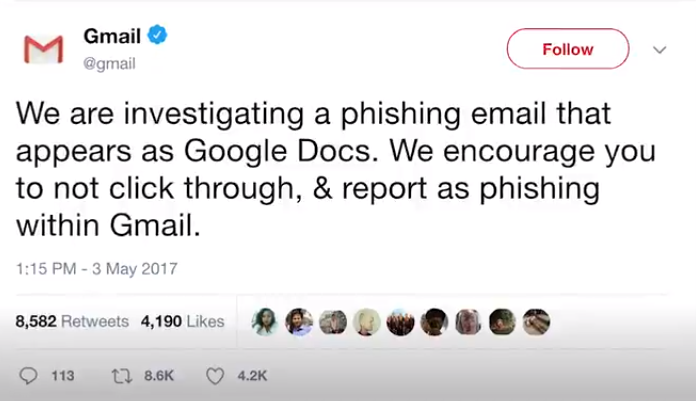The width and height of the screenshot is (696, 401).
Task: Click the 113 replies count
Action: pos(63,376)
